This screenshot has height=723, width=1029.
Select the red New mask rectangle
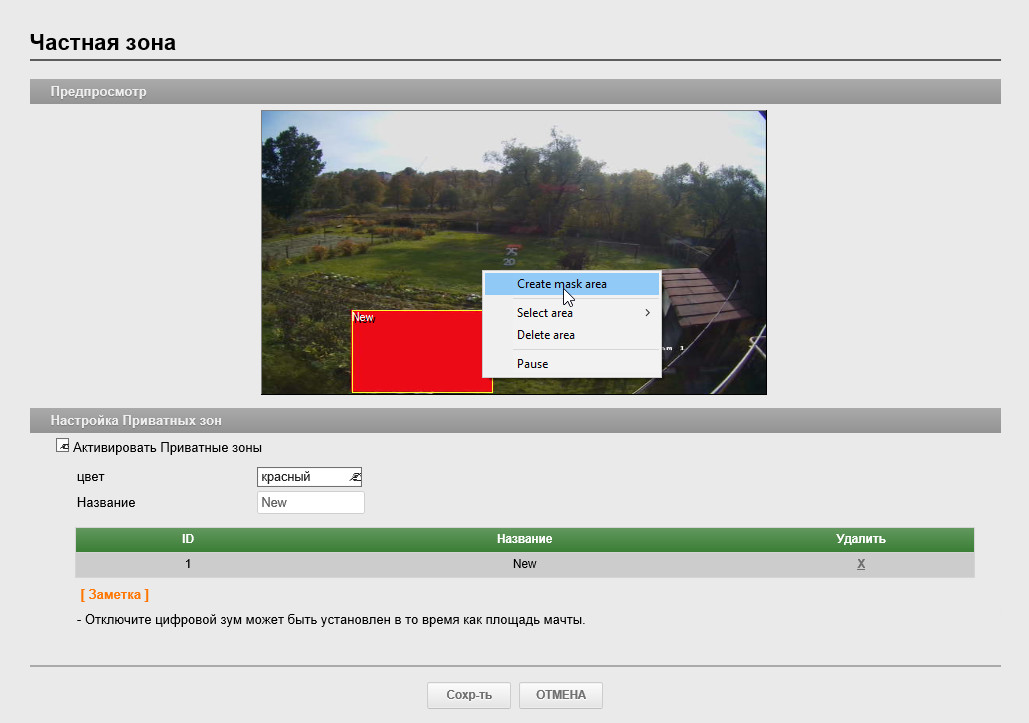[x=422, y=352]
